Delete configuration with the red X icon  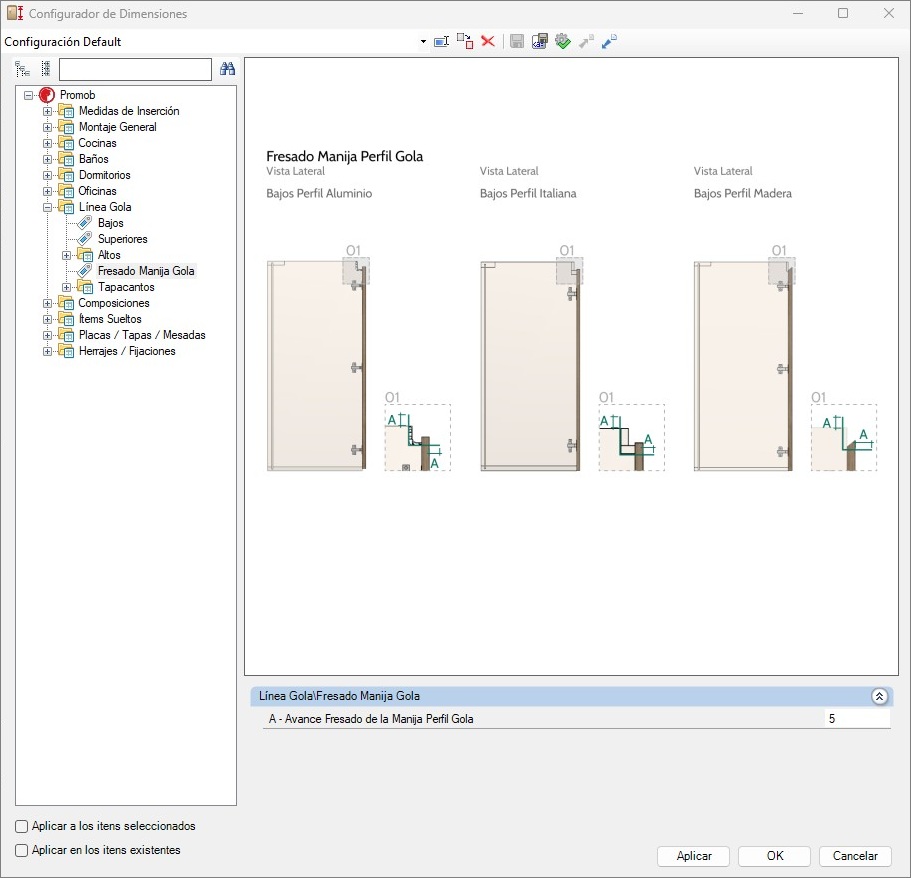tap(488, 41)
